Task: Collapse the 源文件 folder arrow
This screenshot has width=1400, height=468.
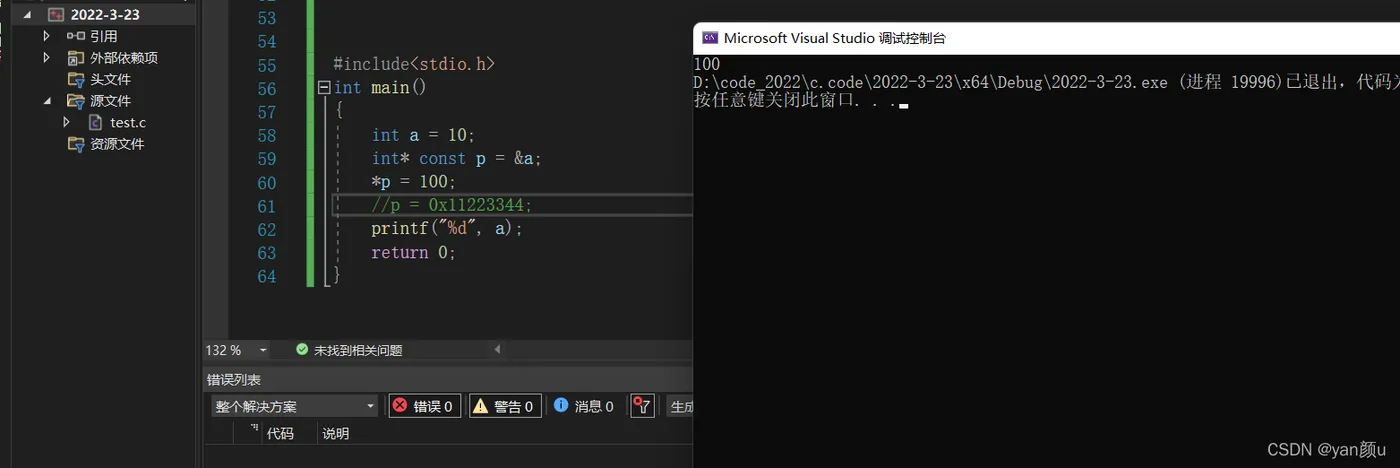Action: [46, 101]
